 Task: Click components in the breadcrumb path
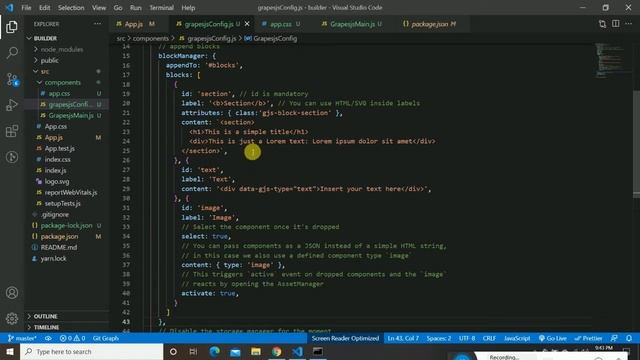click(150, 38)
